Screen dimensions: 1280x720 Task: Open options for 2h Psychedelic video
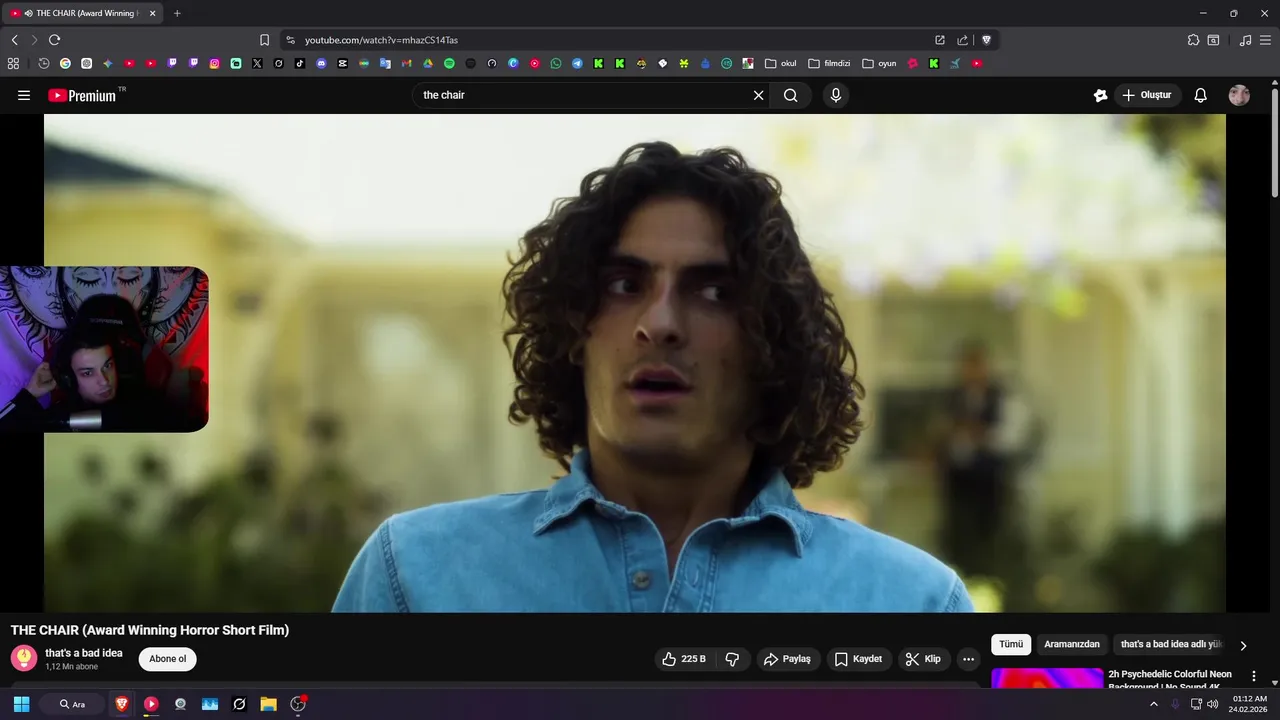click(x=1254, y=676)
